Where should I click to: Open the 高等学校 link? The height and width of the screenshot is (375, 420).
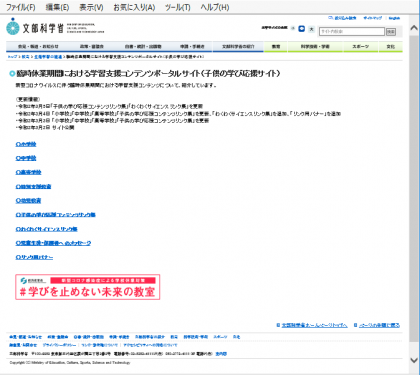pos(29,172)
